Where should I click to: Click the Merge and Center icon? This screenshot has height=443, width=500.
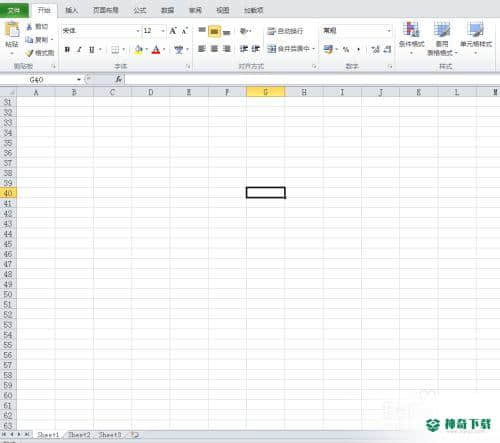pyautogui.click(x=272, y=49)
